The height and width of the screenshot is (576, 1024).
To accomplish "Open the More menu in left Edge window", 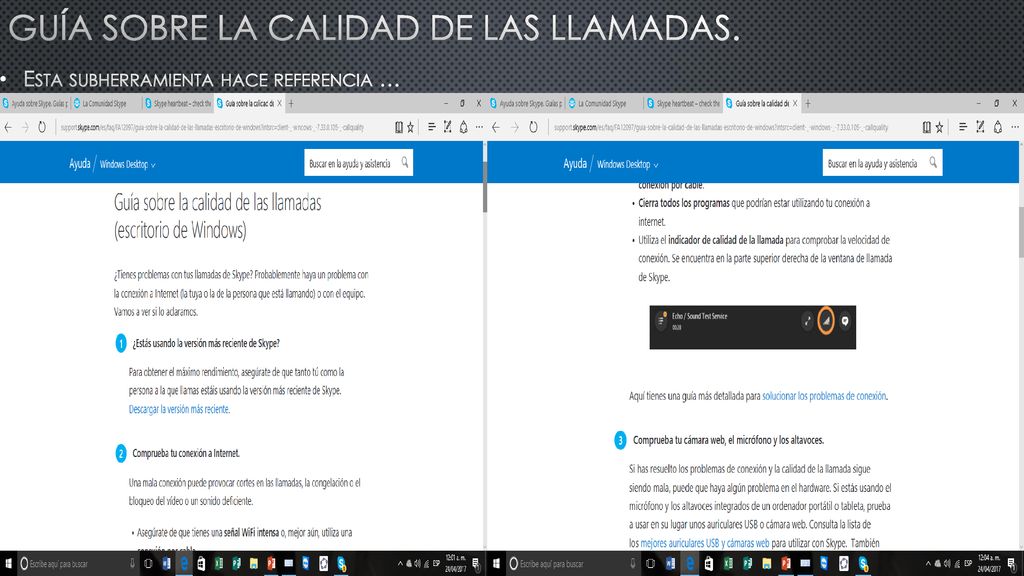I will [x=479, y=127].
